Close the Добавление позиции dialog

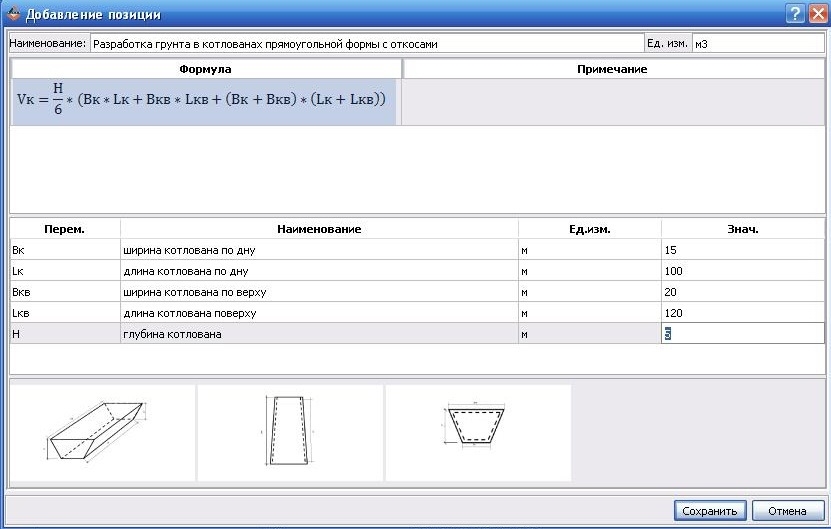(817, 14)
